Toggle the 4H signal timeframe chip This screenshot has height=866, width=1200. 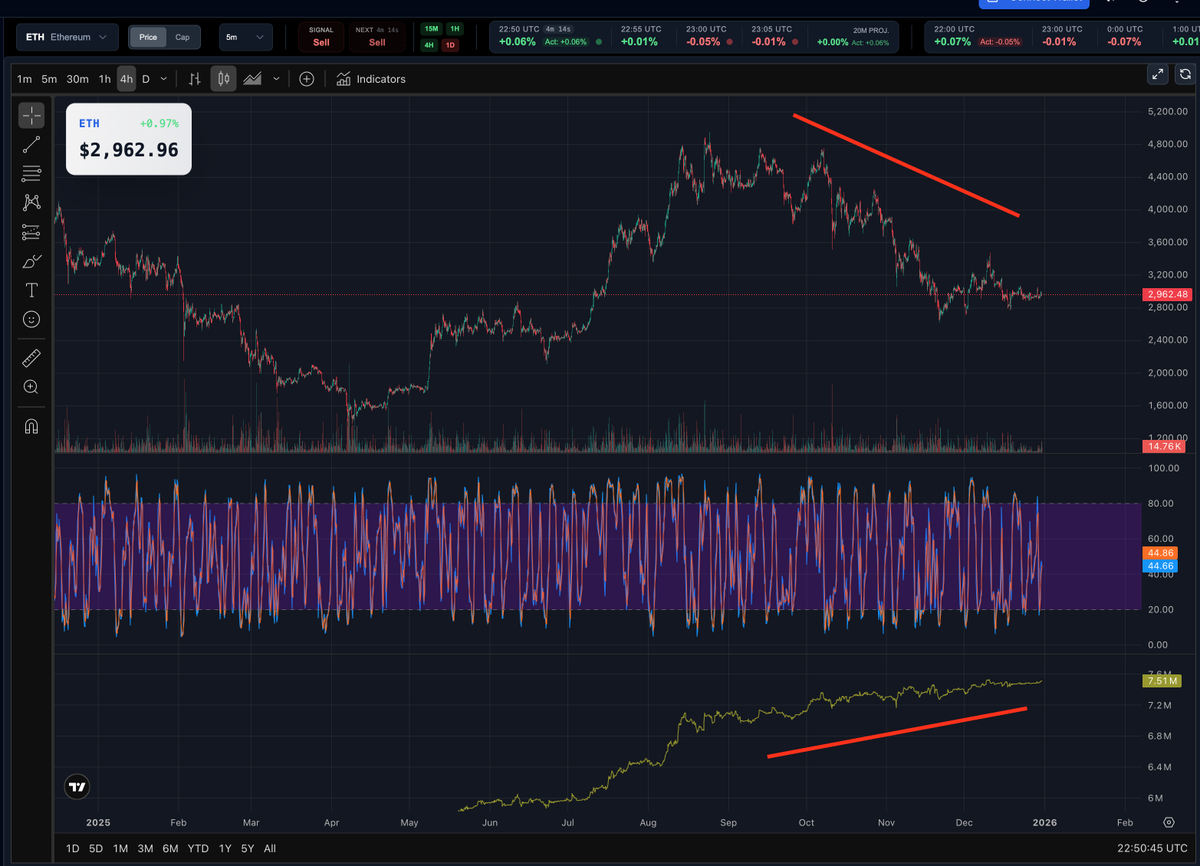click(430, 45)
